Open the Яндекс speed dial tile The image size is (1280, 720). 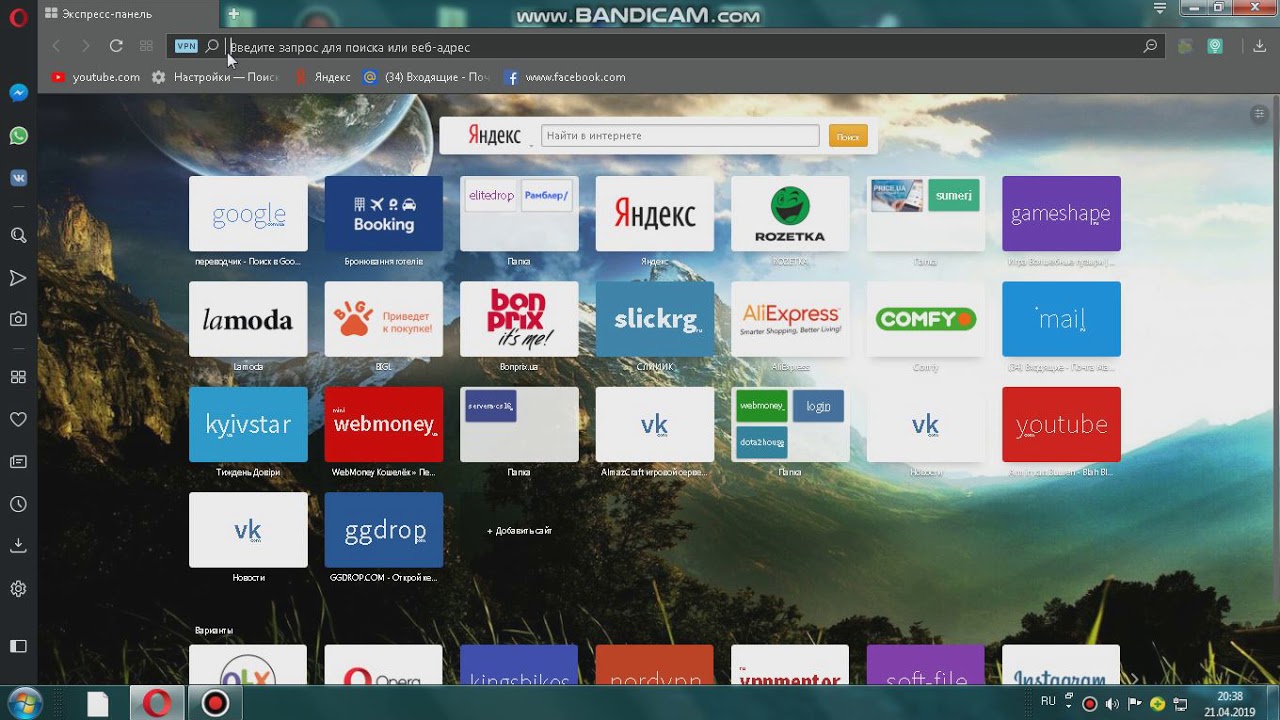pyautogui.click(x=655, y=214)
